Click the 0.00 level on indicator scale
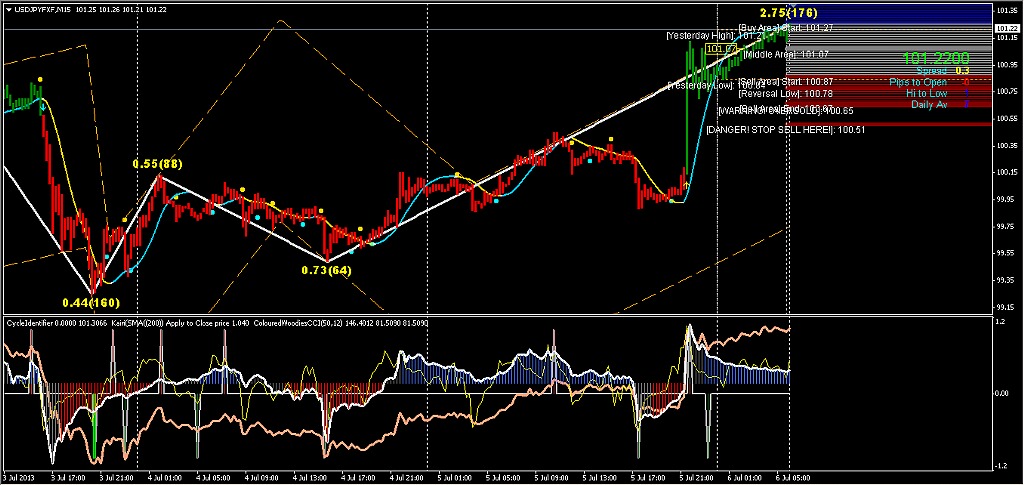Image resolution: width=1024 pixels, height=485 pixels. coord(1002,393)
